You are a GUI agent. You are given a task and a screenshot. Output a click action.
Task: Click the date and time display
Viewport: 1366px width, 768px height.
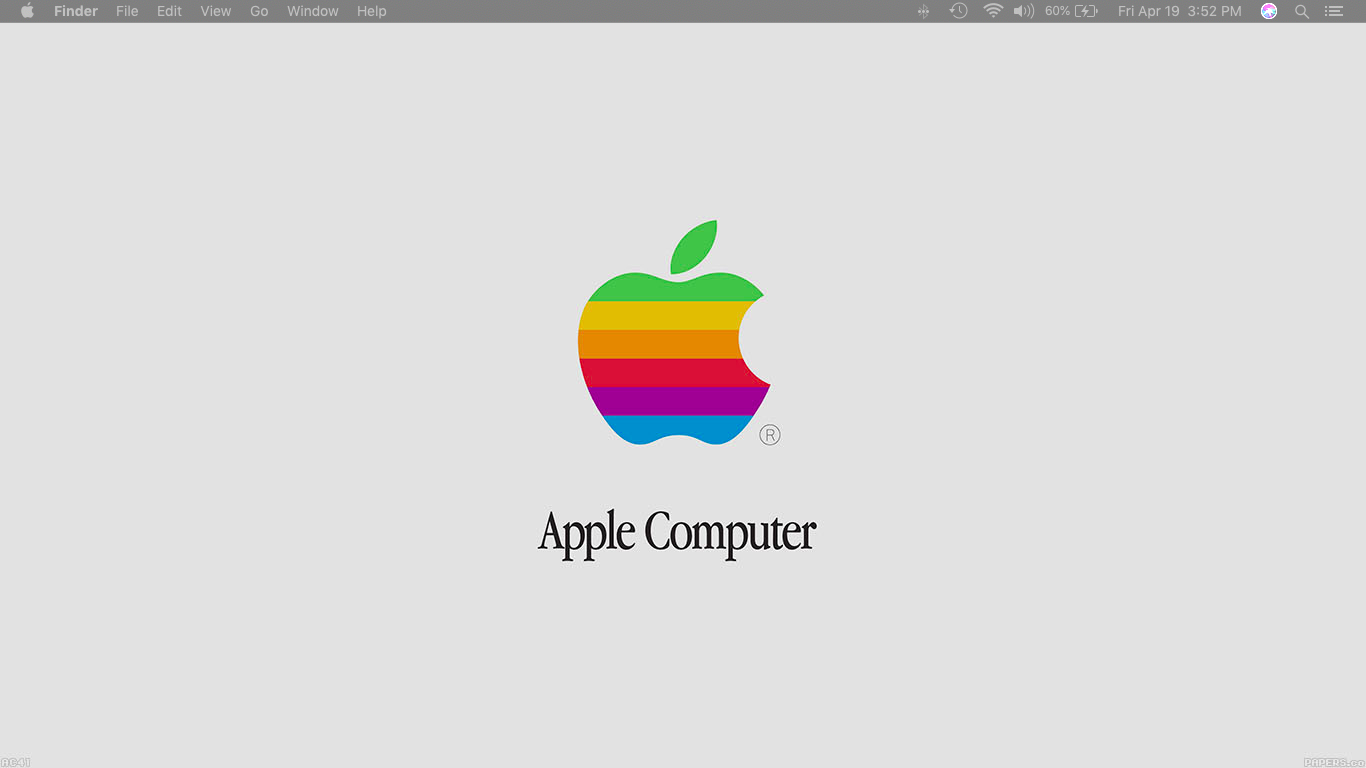(x=1179, y=11)
